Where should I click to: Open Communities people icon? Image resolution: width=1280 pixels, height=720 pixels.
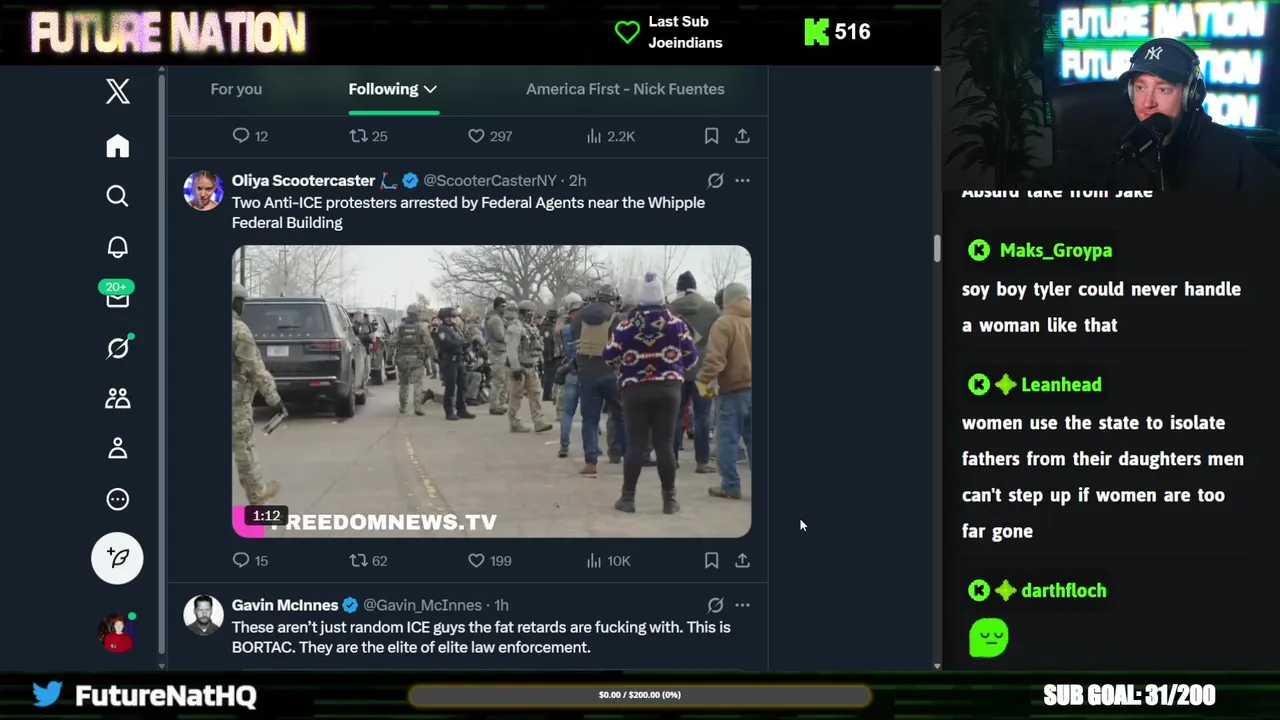[118, 398]
